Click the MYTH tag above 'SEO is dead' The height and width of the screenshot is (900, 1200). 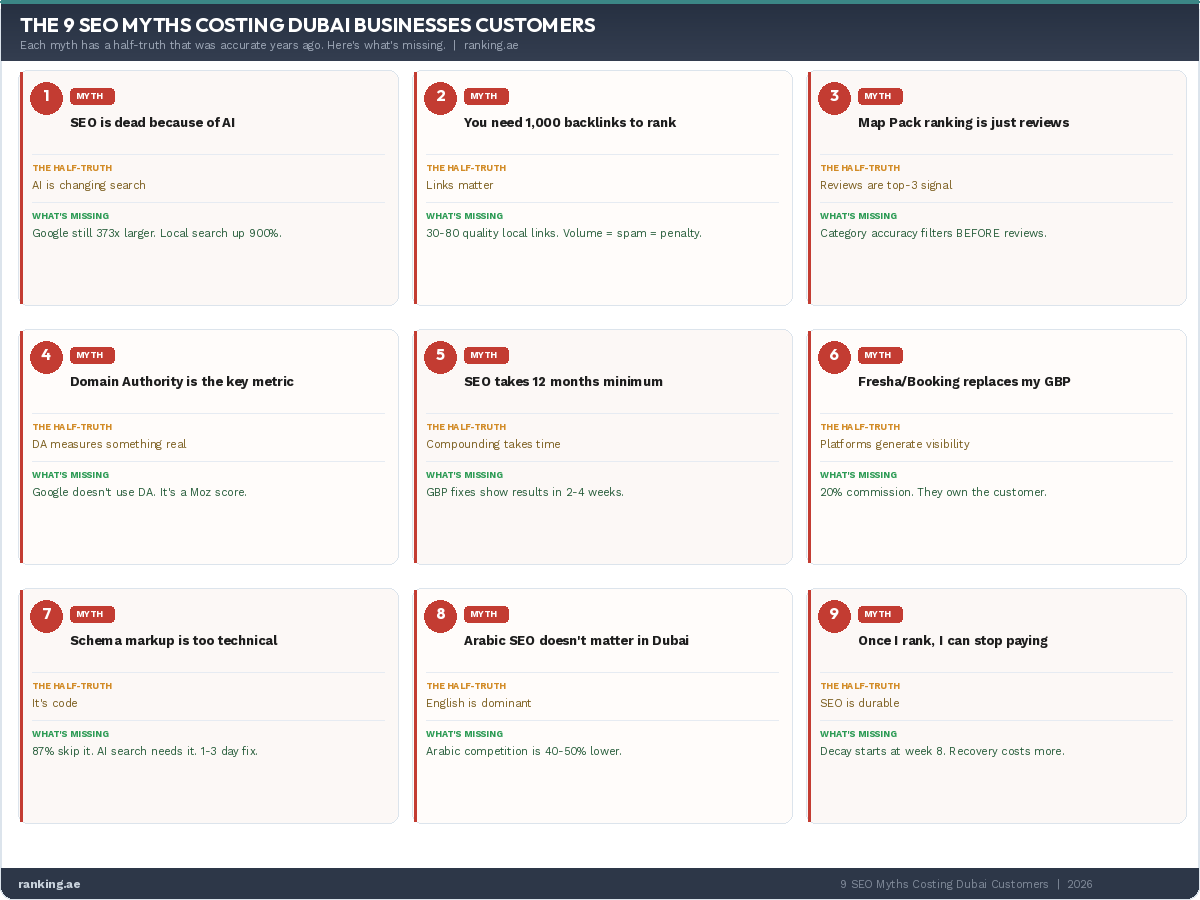pyautogui.click(x=92, y=96)
